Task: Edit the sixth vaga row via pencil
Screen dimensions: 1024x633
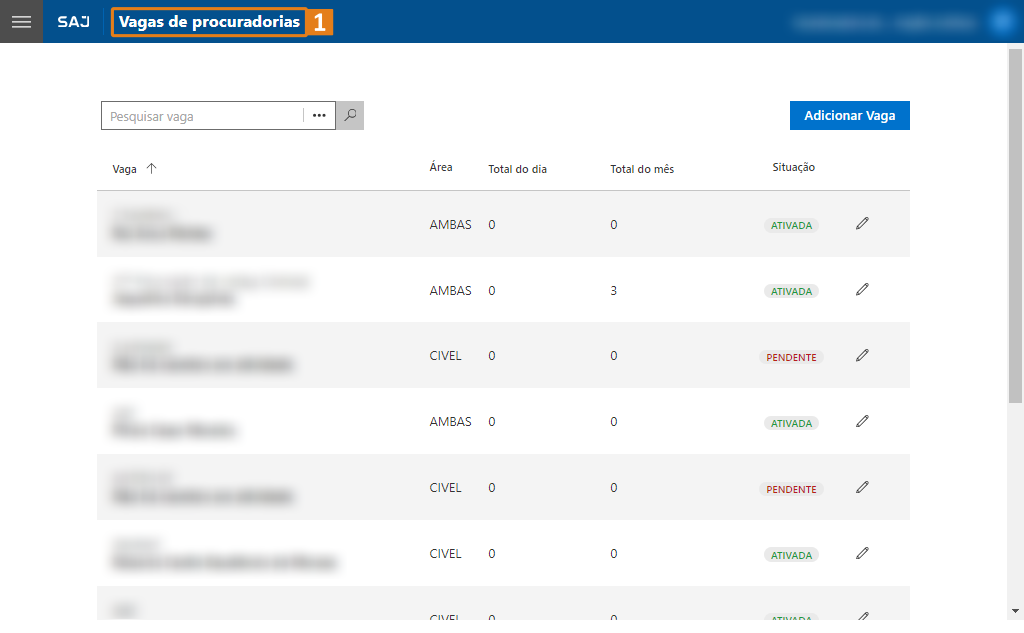Action: pyautogui.click(x=862, y=554)
